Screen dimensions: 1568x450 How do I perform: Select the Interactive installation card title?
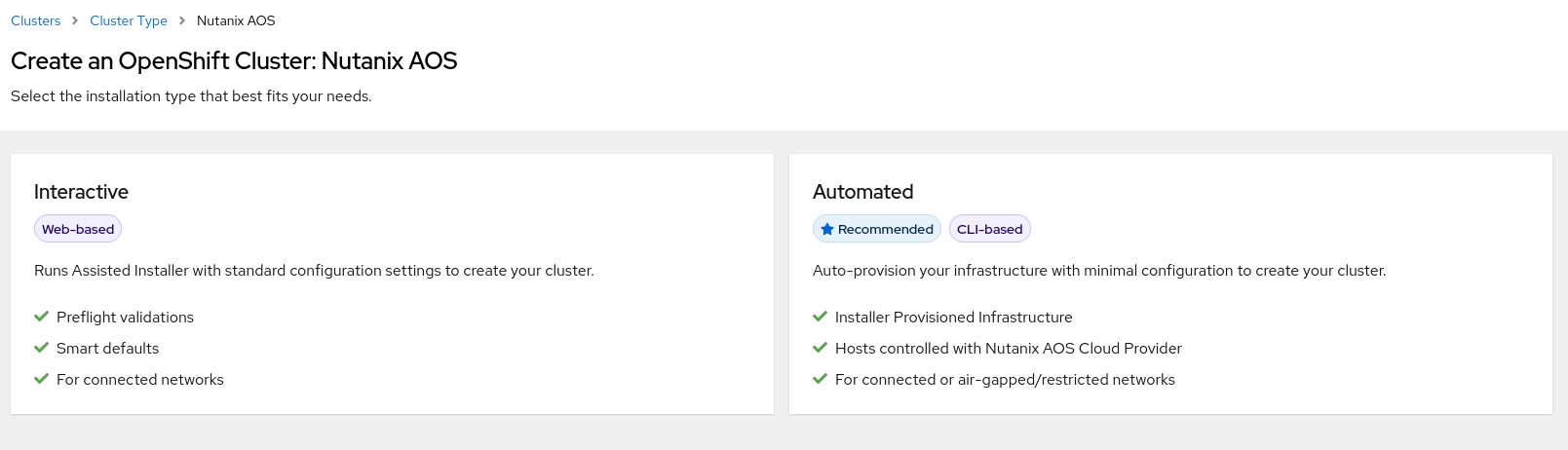[81, 192]
